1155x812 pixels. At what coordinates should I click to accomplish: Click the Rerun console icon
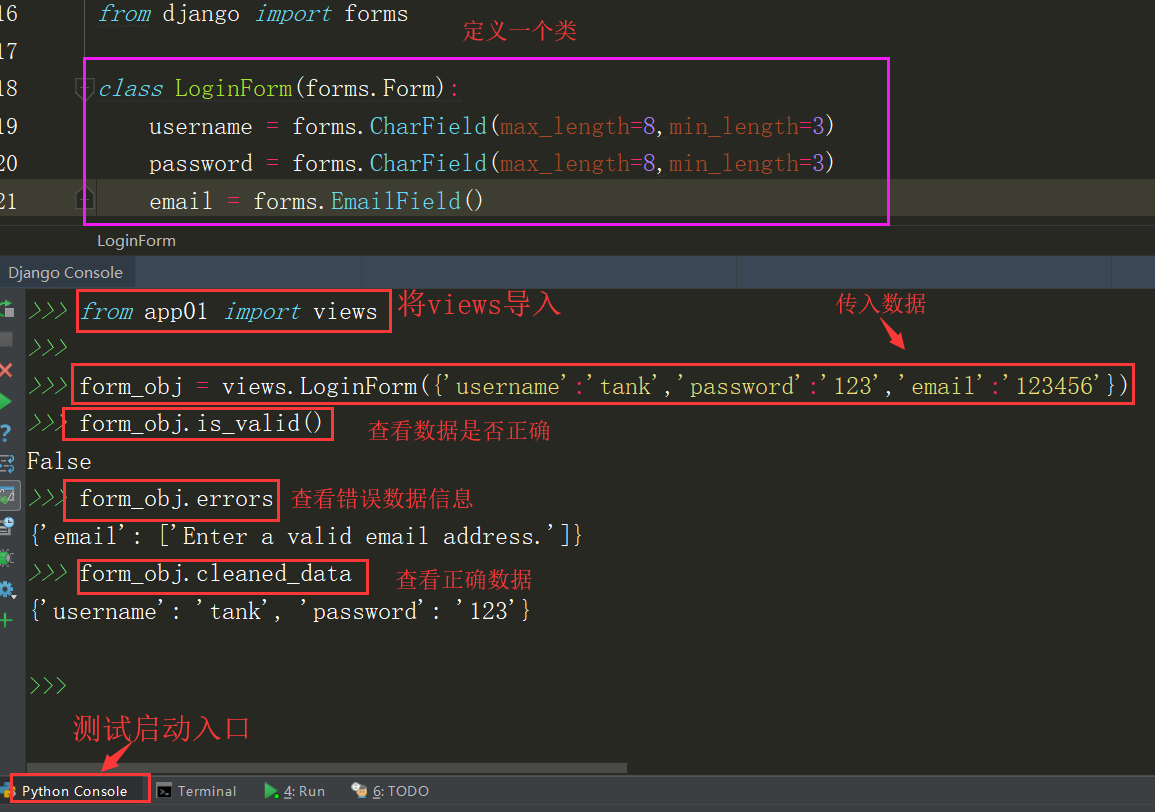coord(7,308)
